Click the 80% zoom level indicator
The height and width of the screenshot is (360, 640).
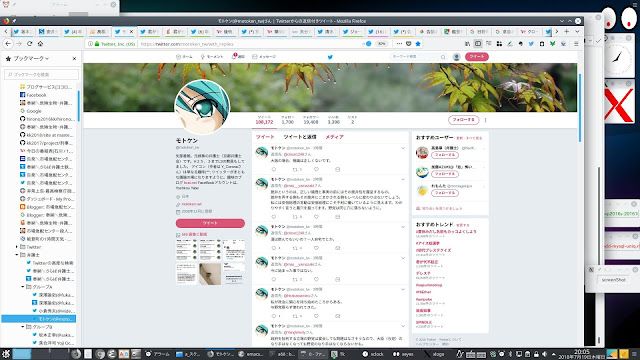point(381,44)
